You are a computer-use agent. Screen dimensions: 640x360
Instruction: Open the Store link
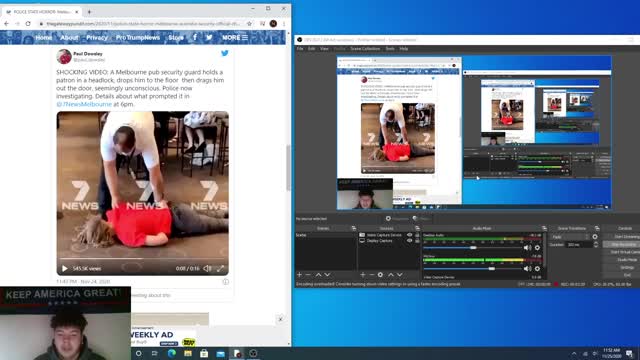tap(176, 37)
